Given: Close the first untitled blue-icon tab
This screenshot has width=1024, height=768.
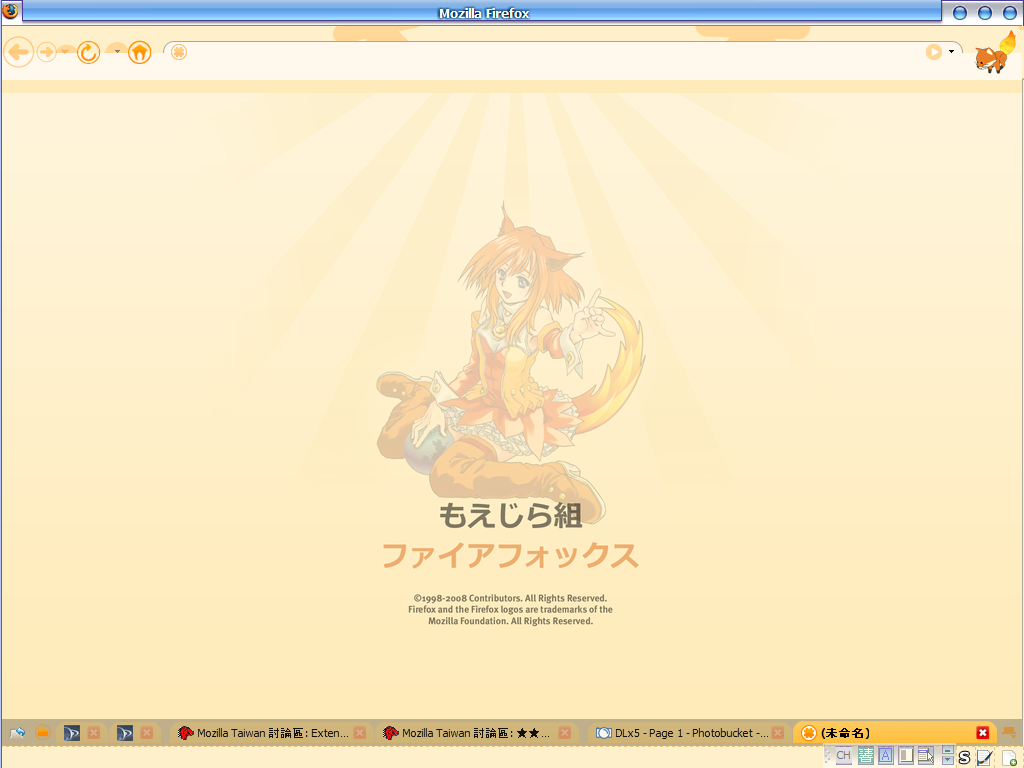Looking at the screenshot, I should coord(94,733).
